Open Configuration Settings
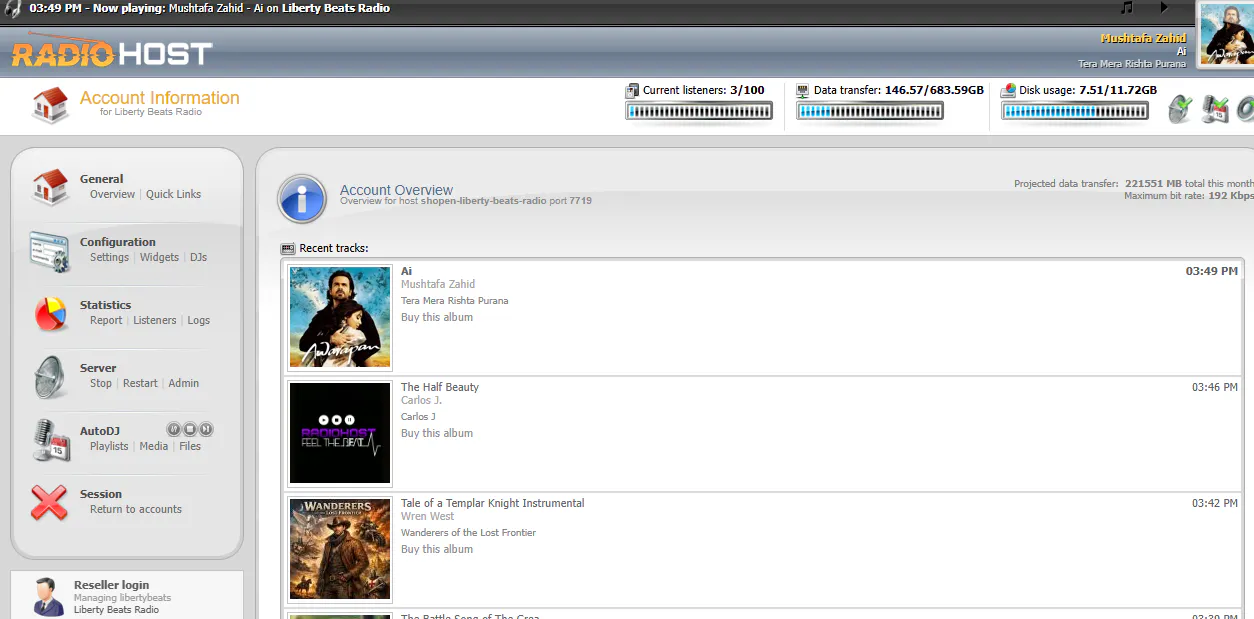This screenshot has width=1254, height=619. coord(109,257)
